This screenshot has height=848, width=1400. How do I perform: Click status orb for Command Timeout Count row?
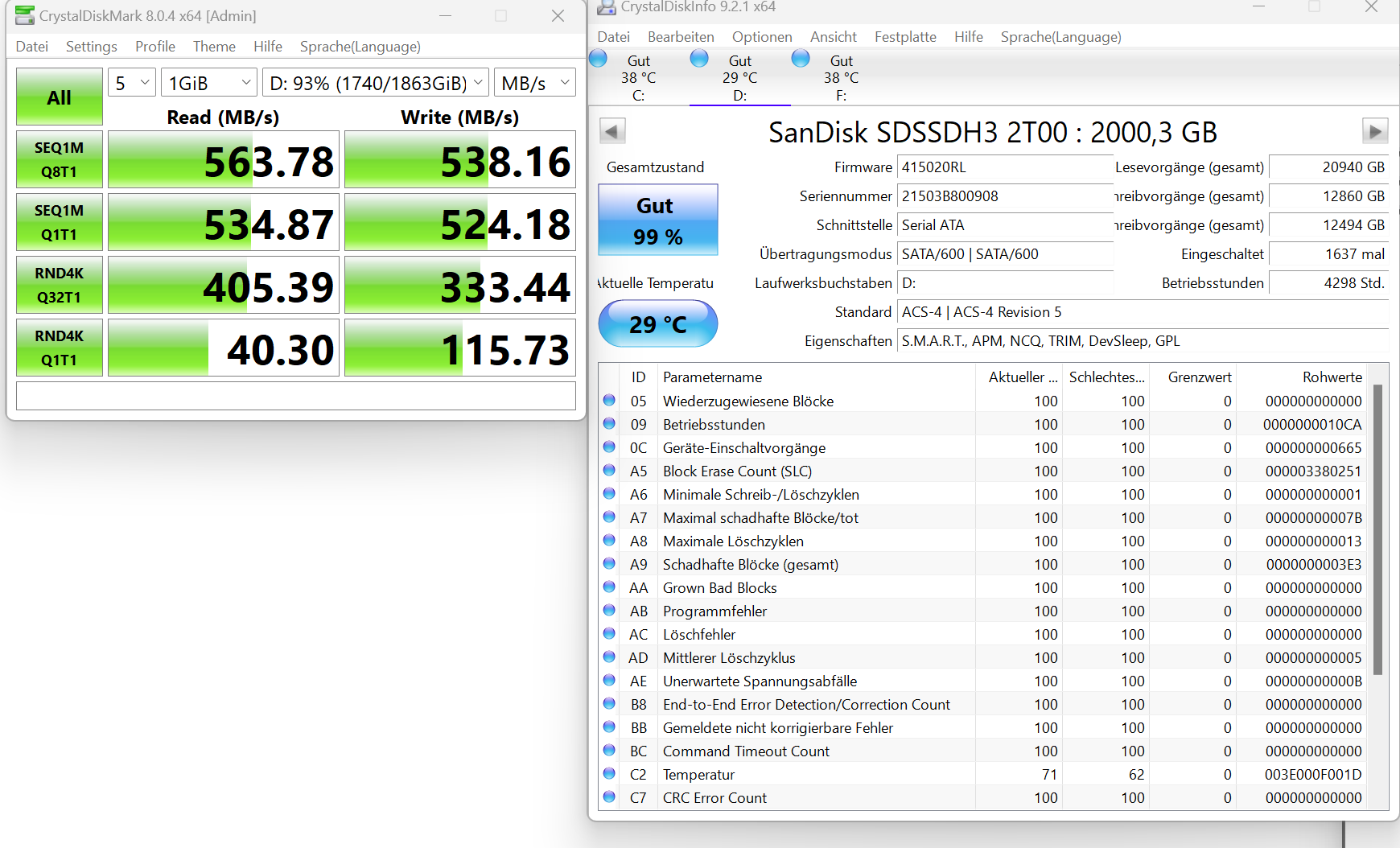click(610, 750)
